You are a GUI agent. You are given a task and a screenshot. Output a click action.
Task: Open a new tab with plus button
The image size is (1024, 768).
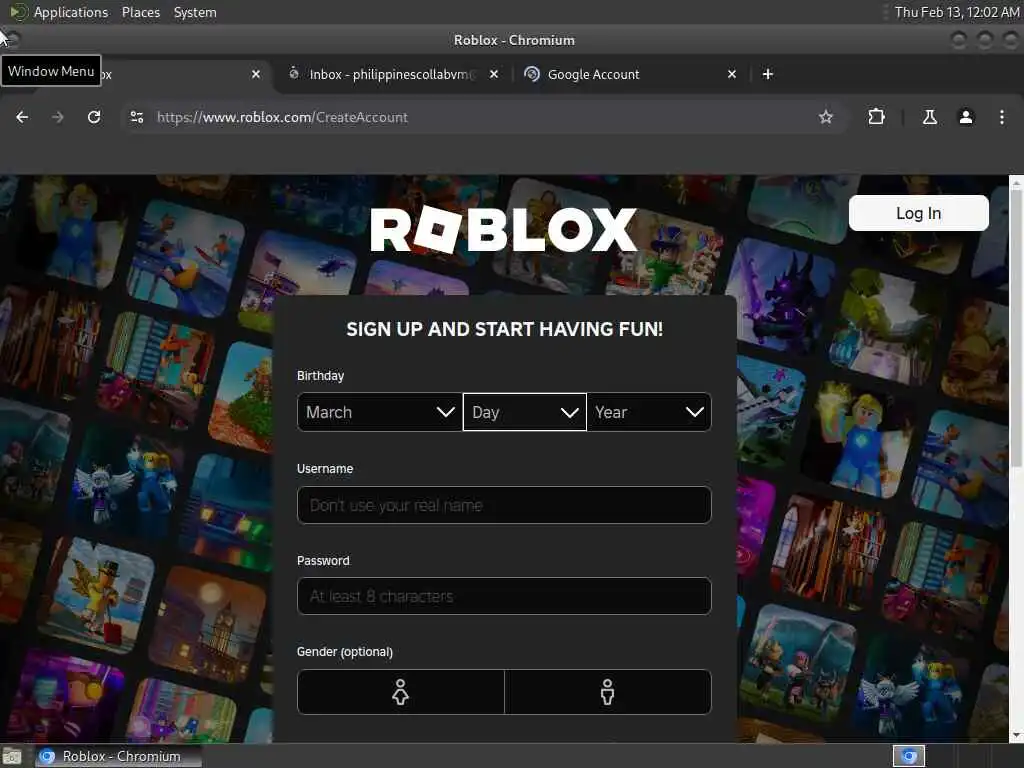(x=768, y=74)
